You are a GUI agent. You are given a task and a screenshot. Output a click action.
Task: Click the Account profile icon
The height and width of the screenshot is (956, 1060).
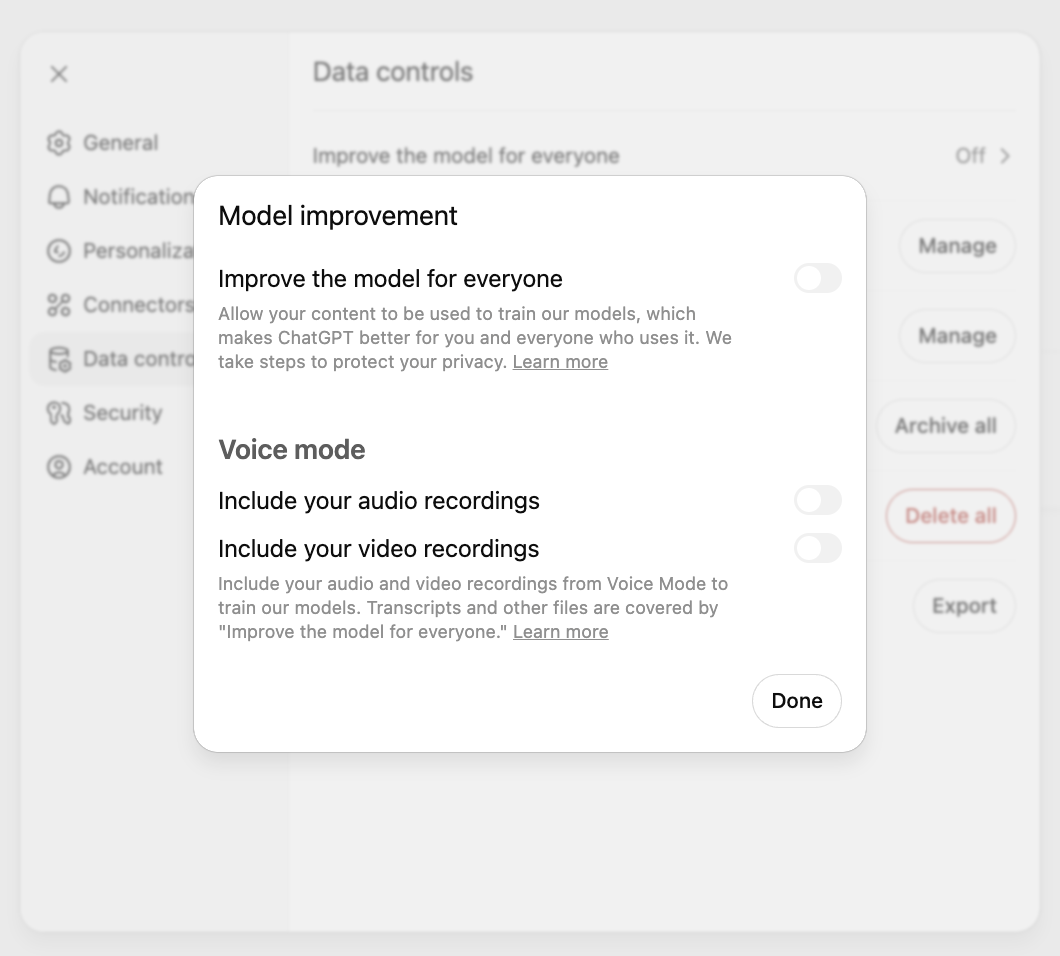click(59, 467)
